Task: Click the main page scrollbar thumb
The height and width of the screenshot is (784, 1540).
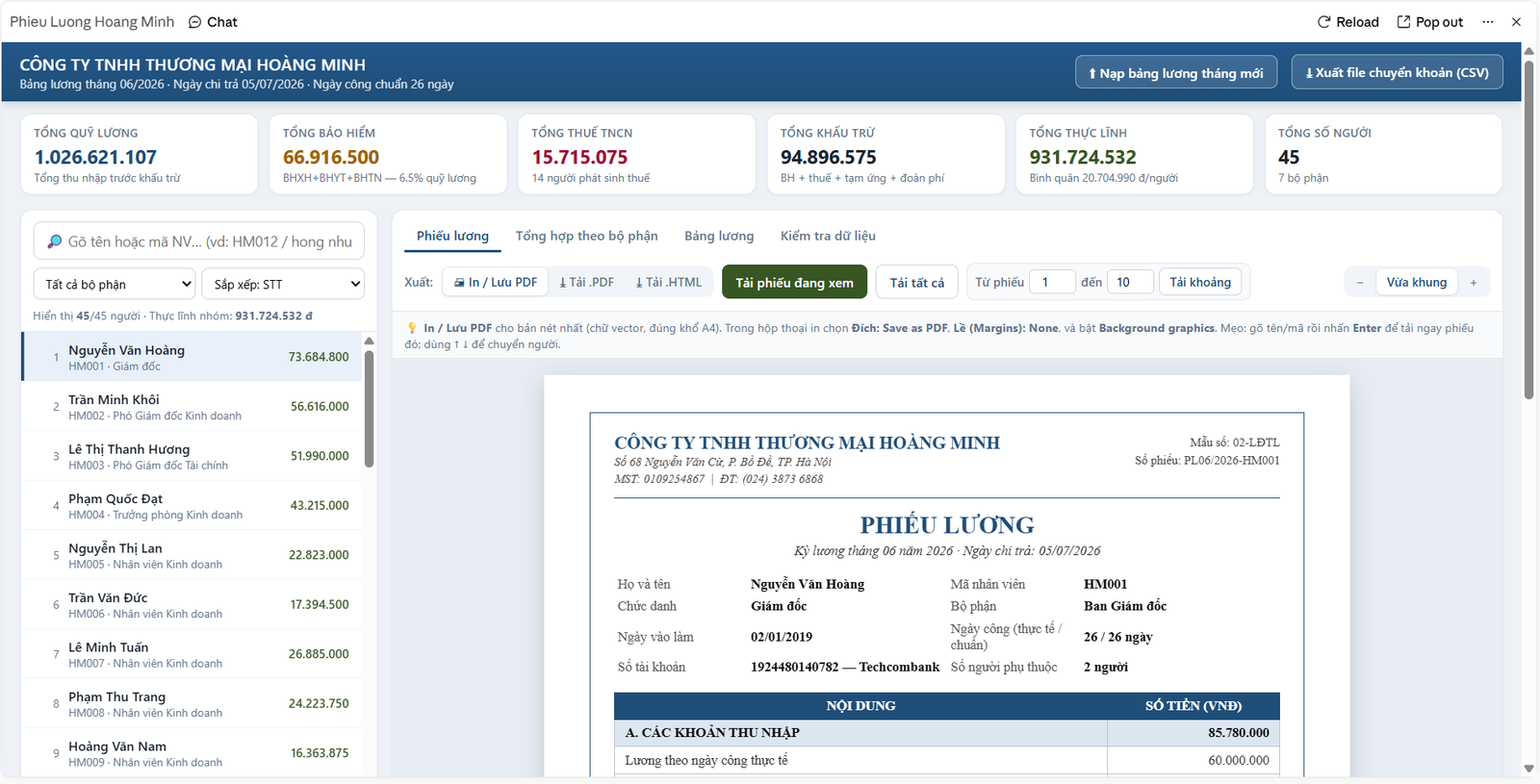Action: [1528, 228]
